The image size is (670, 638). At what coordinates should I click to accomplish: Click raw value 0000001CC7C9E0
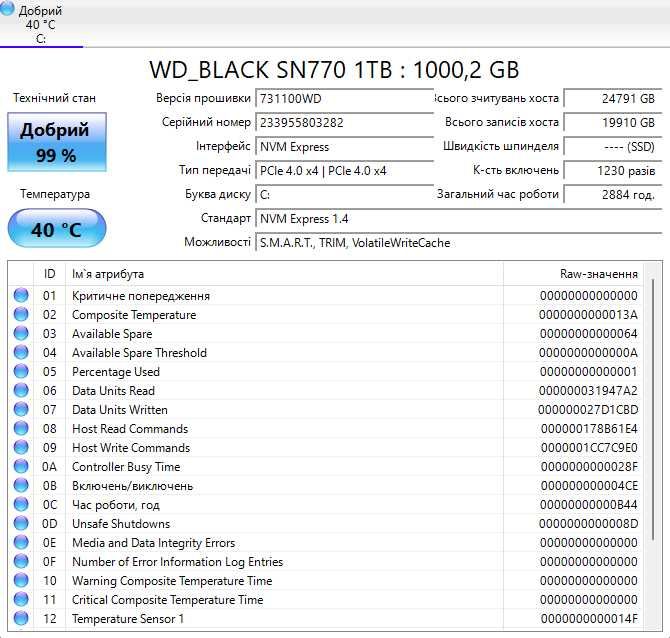click(x=589, y=448)
